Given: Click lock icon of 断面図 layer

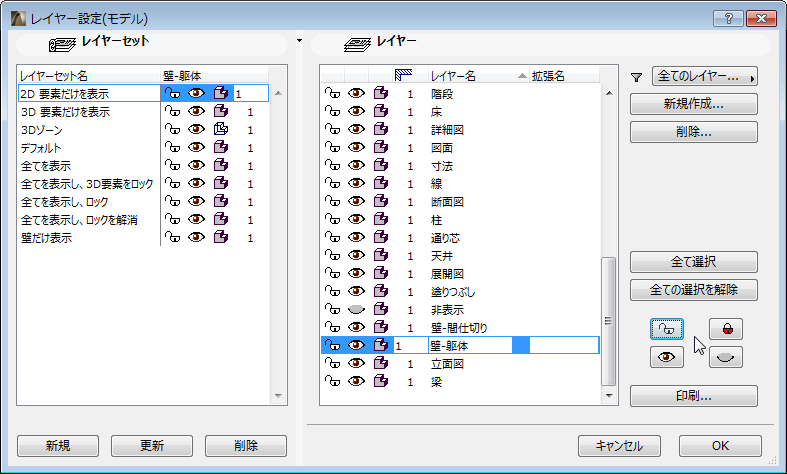Looking at the screenshot, I should pos(332,202).
